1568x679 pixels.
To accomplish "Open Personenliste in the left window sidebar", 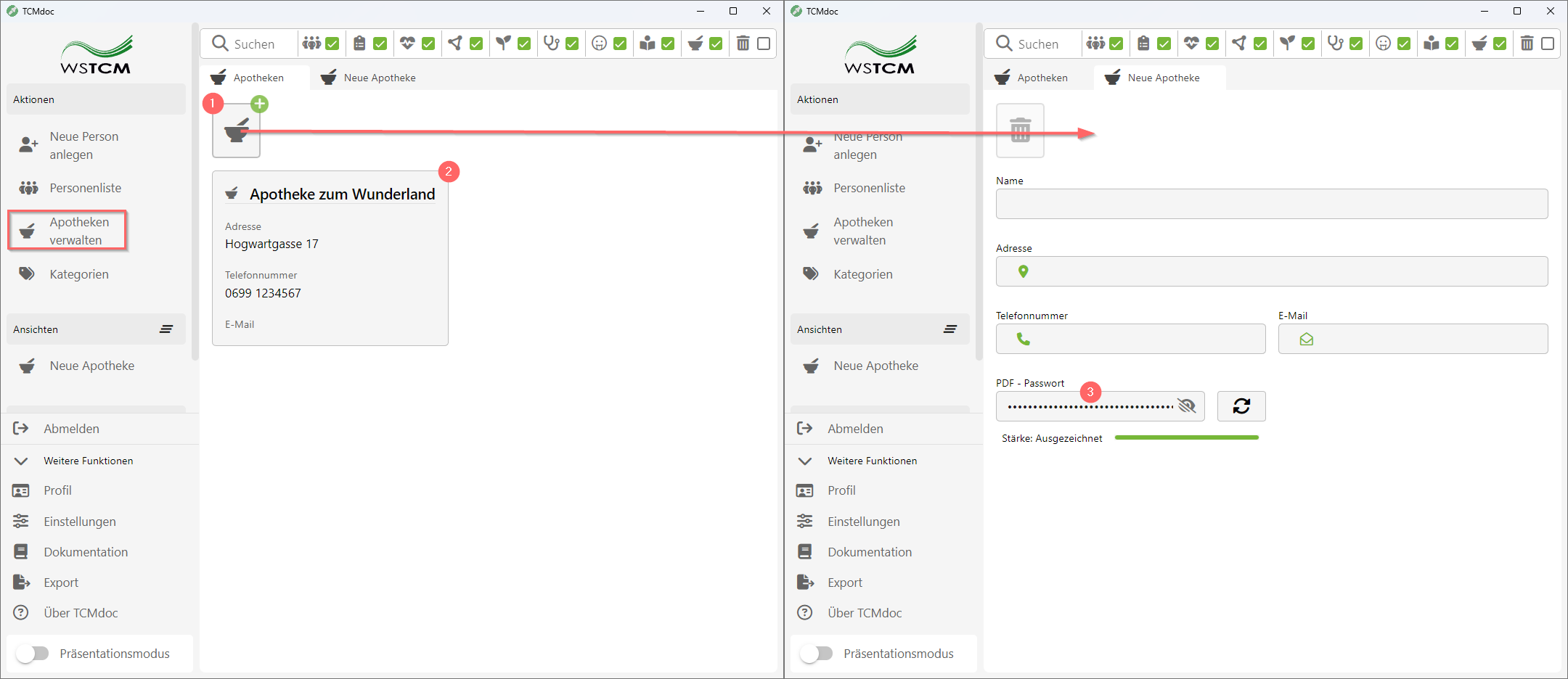I will click(x=85, y=188).
